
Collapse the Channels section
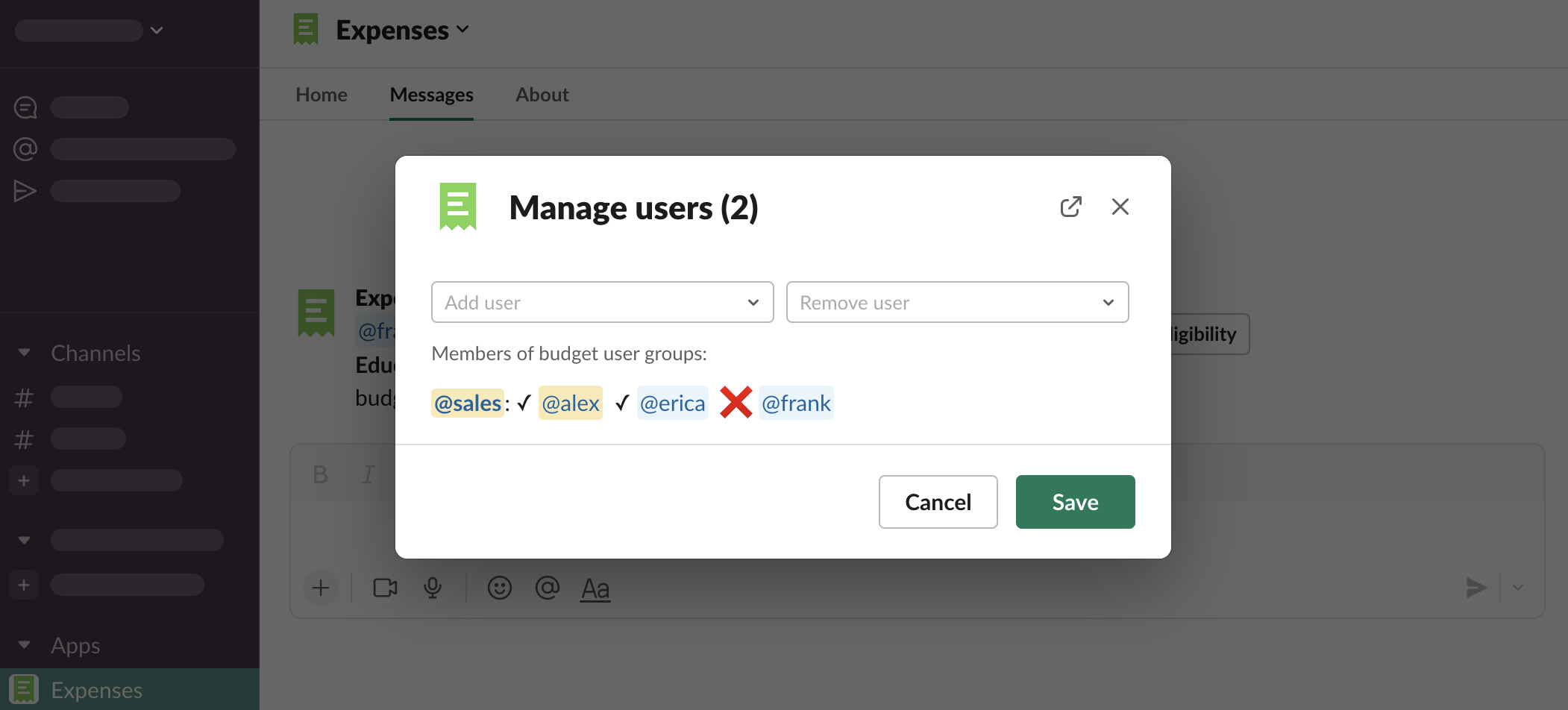tap(25, 353)
